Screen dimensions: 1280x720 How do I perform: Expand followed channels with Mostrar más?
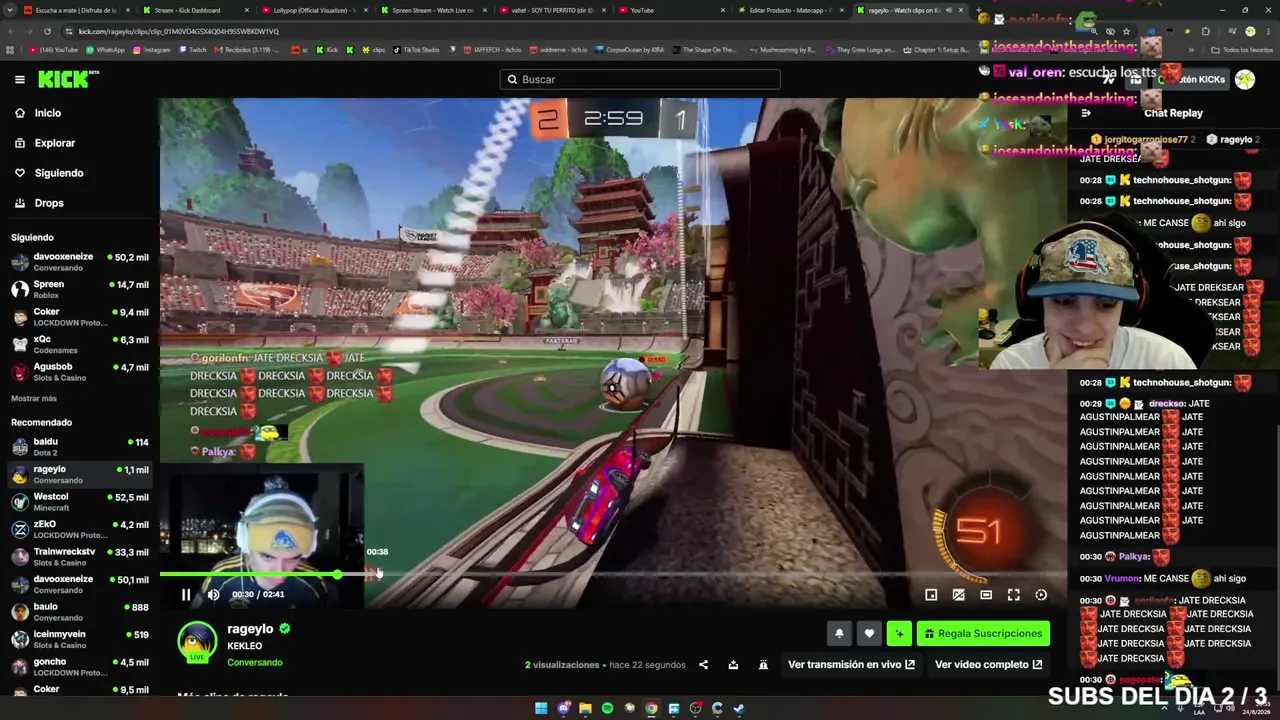(34, 398)
